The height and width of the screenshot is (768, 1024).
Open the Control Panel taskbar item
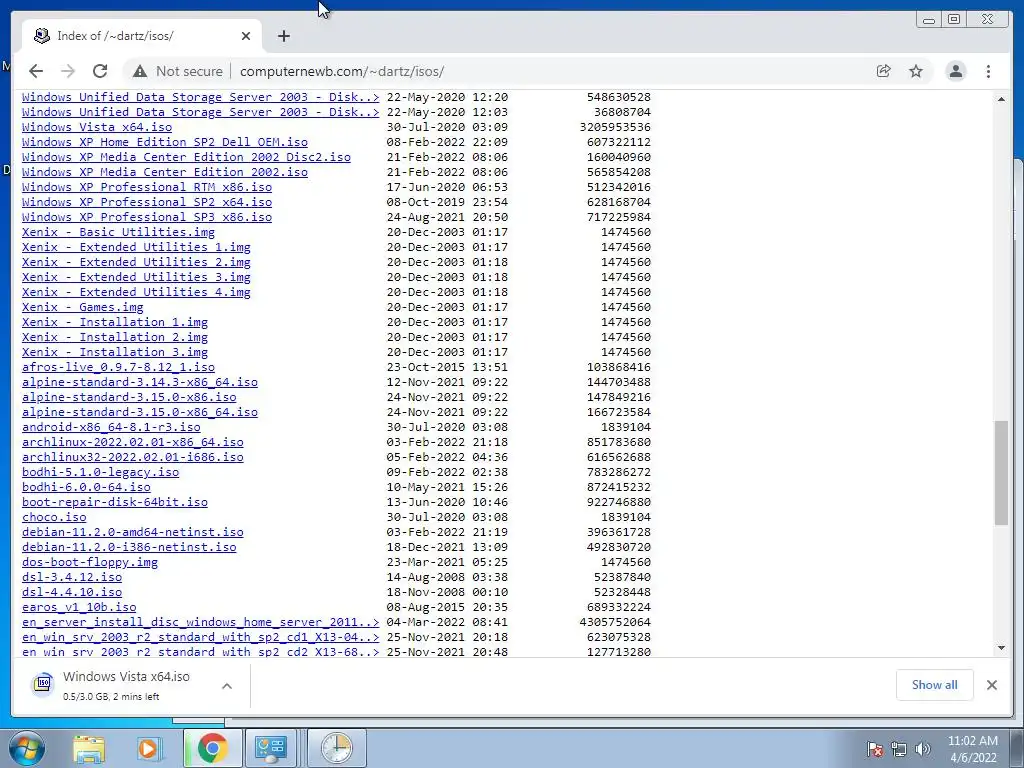coord(271,748)
